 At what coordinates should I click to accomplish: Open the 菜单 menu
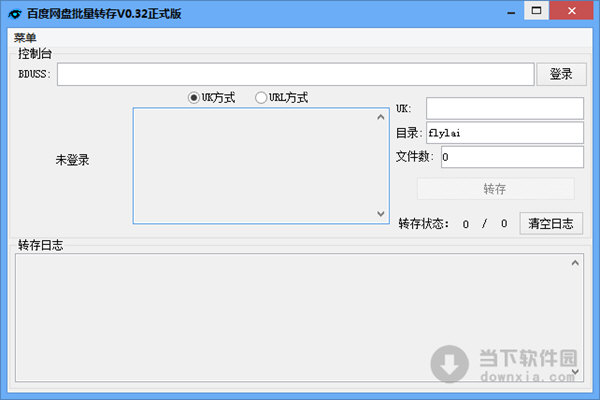tap(25, 38)
